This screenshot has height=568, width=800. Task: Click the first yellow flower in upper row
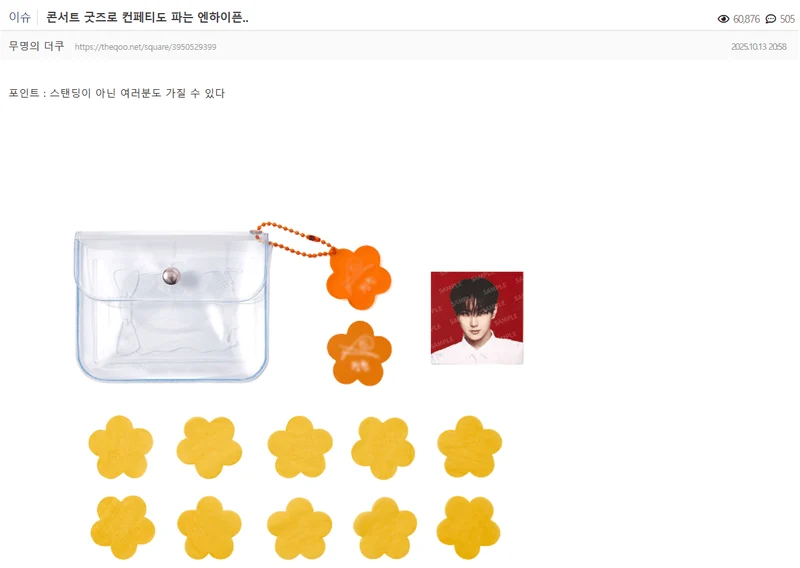click(120, 447)
